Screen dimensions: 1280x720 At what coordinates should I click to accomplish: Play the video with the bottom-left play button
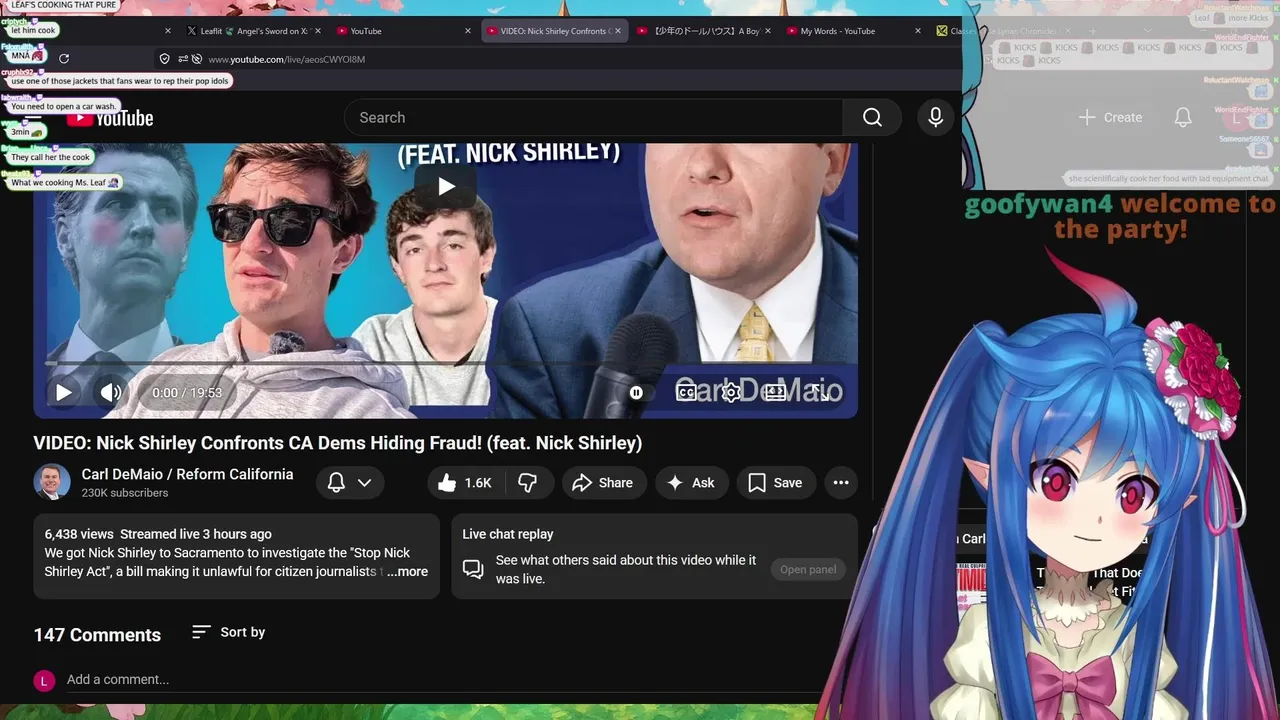(63, 393)
